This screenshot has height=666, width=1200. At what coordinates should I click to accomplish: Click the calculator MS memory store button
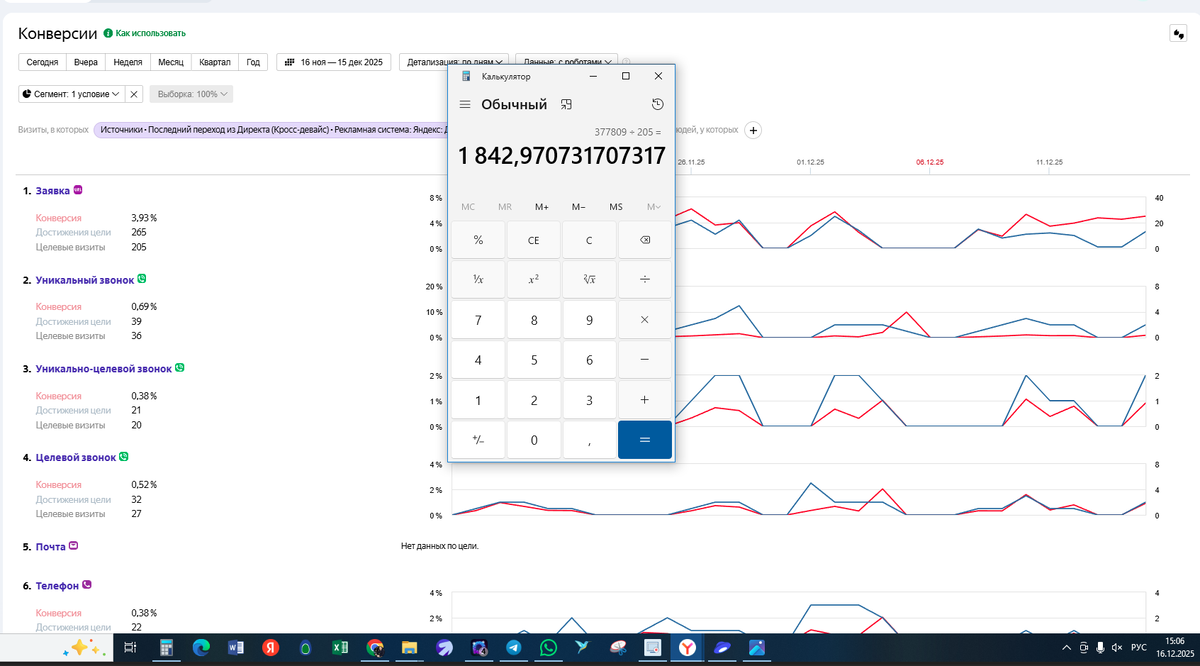pos(616,207)
